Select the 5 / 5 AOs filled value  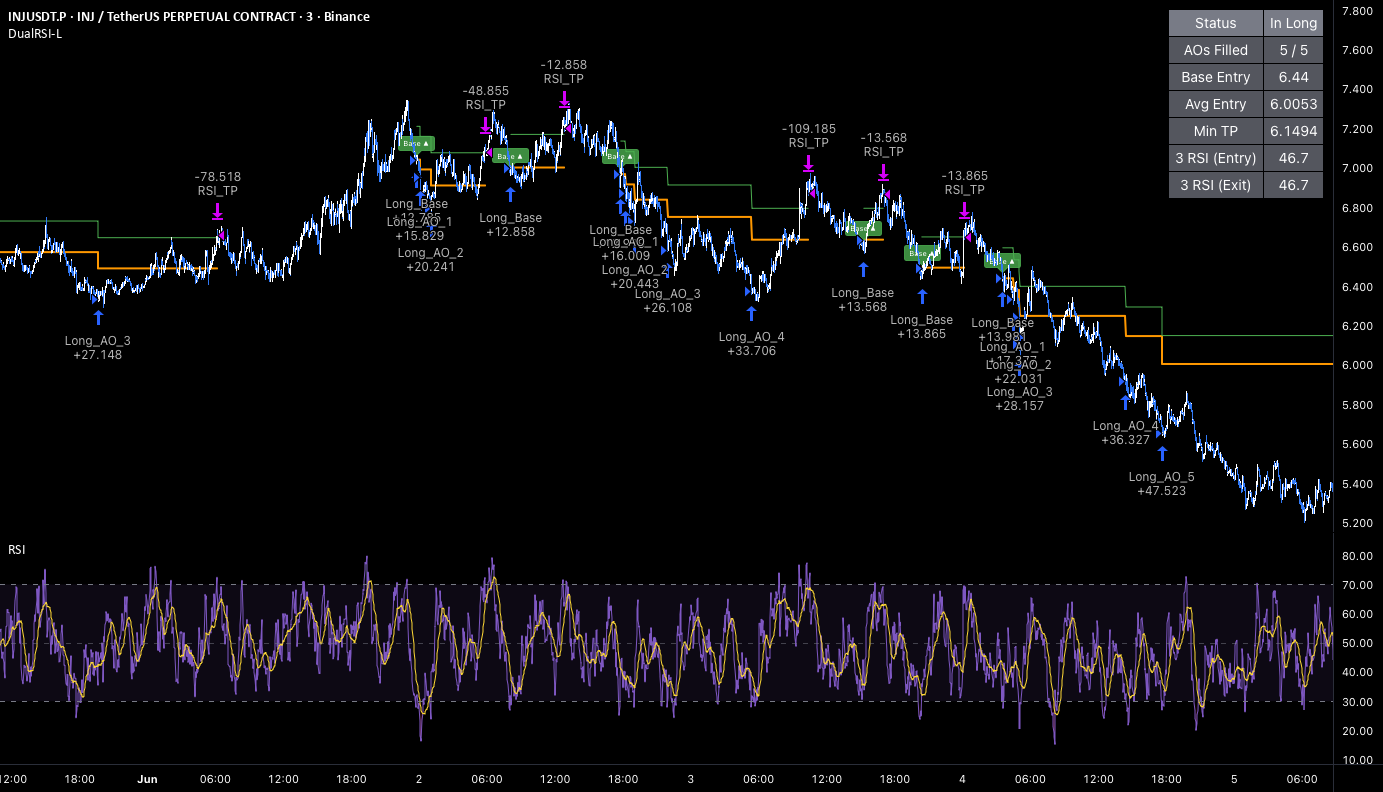point(1293,50)
